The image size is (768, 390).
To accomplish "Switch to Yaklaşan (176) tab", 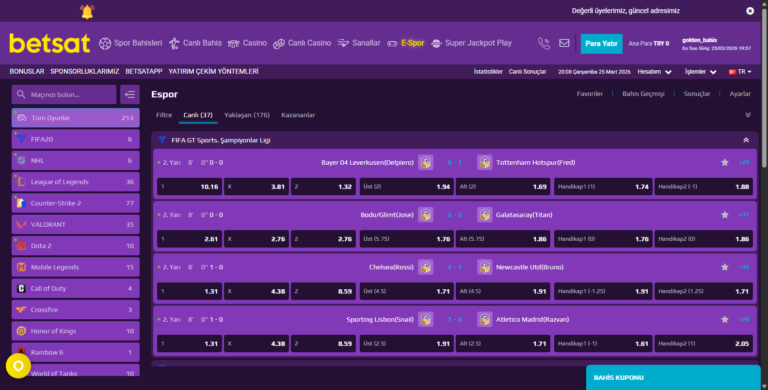I will [247, 115].
